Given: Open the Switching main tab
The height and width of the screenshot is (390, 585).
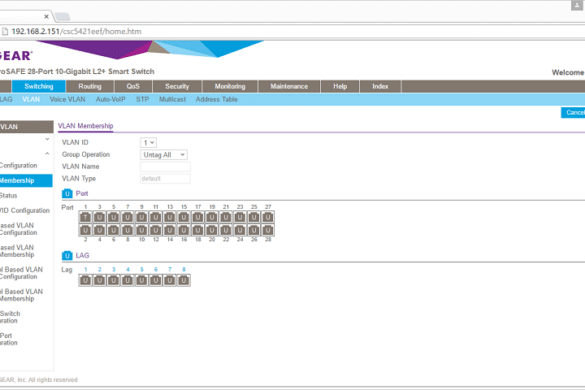Looking at the screenshot, I should 39,86.
